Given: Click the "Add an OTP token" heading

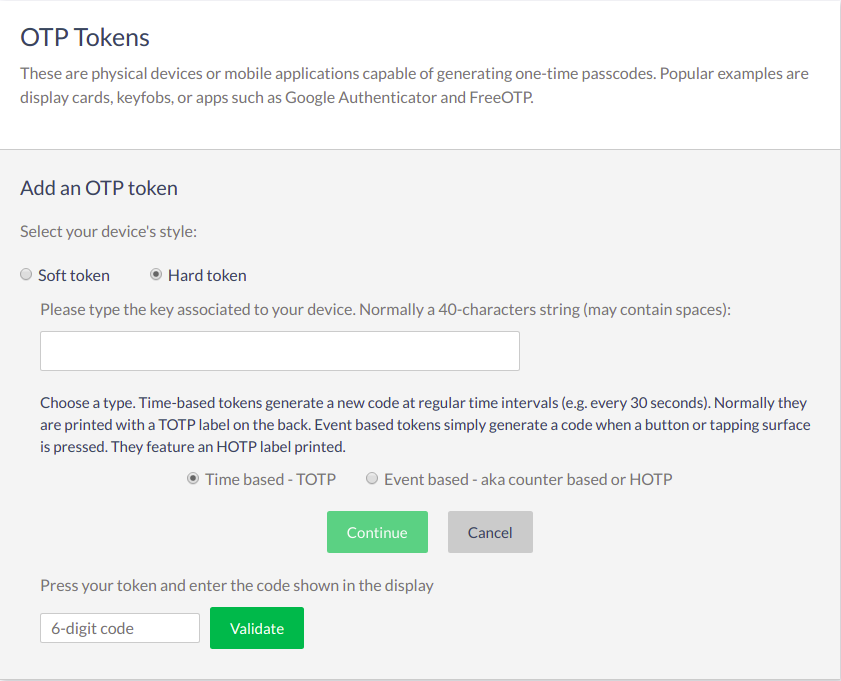Looking at the screenshot, I should tap(99, 188).
